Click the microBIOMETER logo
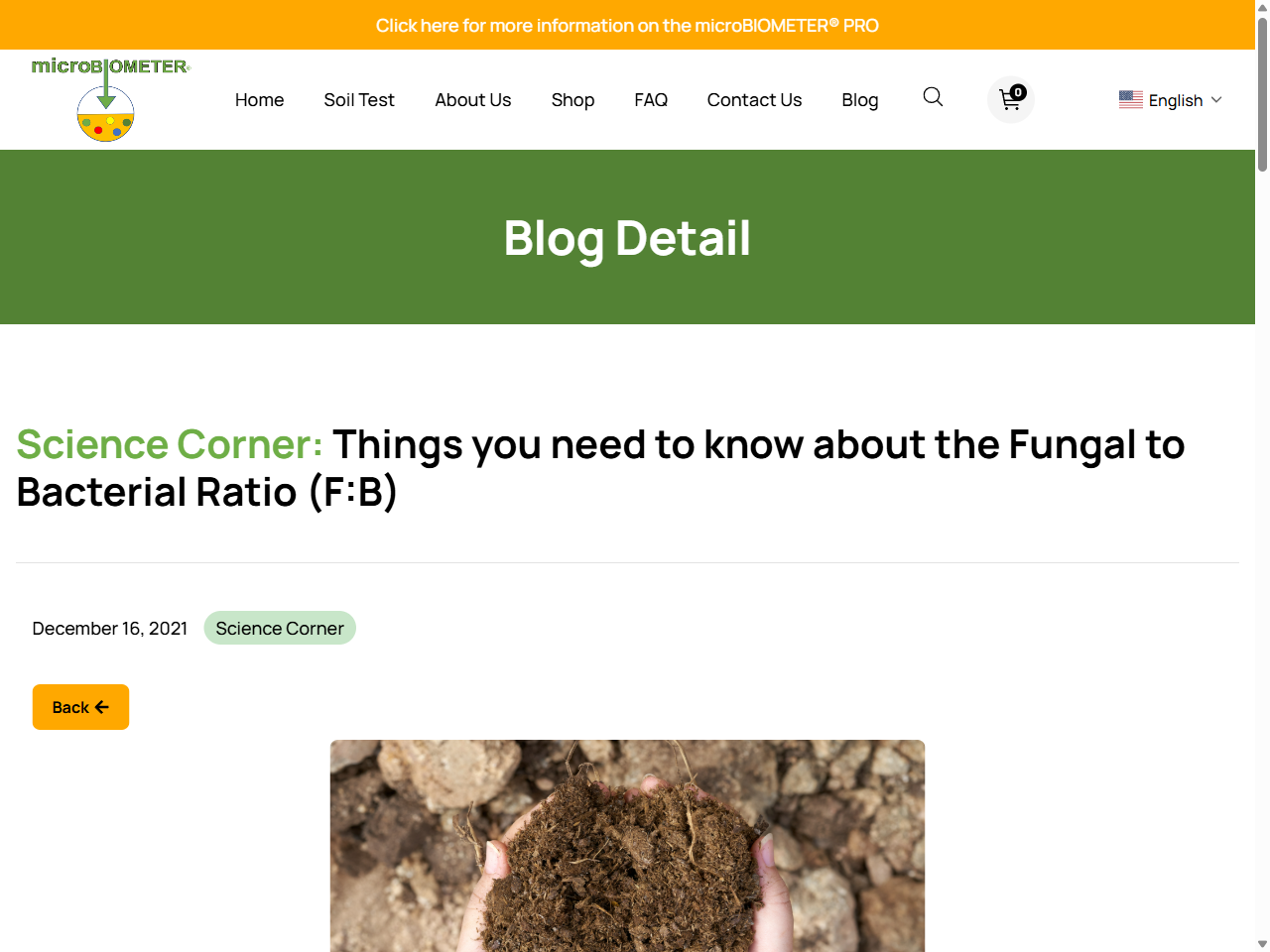Screen dimensions: 1270x952 tap(107, 98)
